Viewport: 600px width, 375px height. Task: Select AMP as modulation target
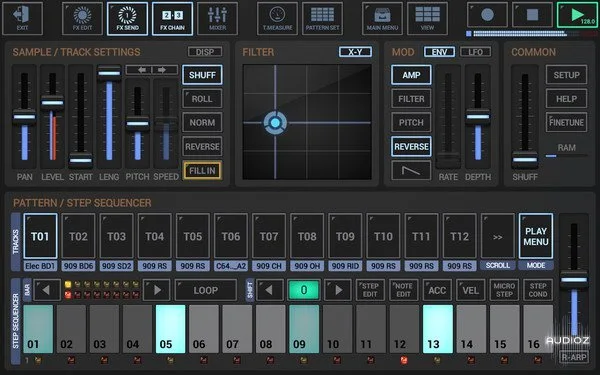(x=411, y=75)
